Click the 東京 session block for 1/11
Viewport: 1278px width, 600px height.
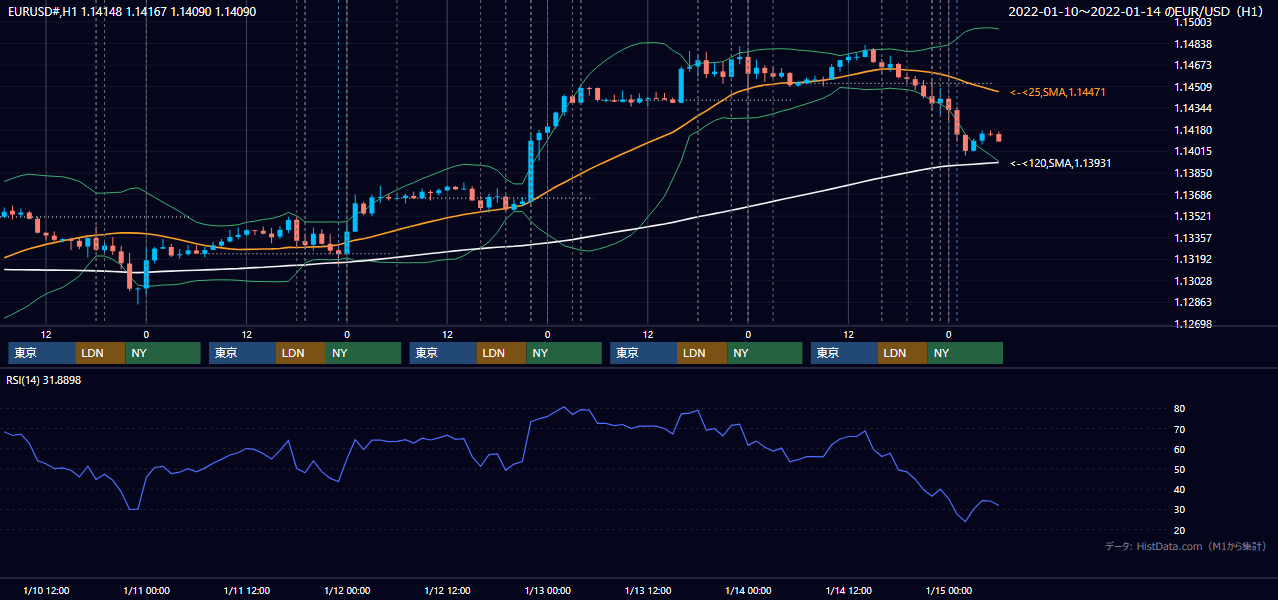[242, 353]
